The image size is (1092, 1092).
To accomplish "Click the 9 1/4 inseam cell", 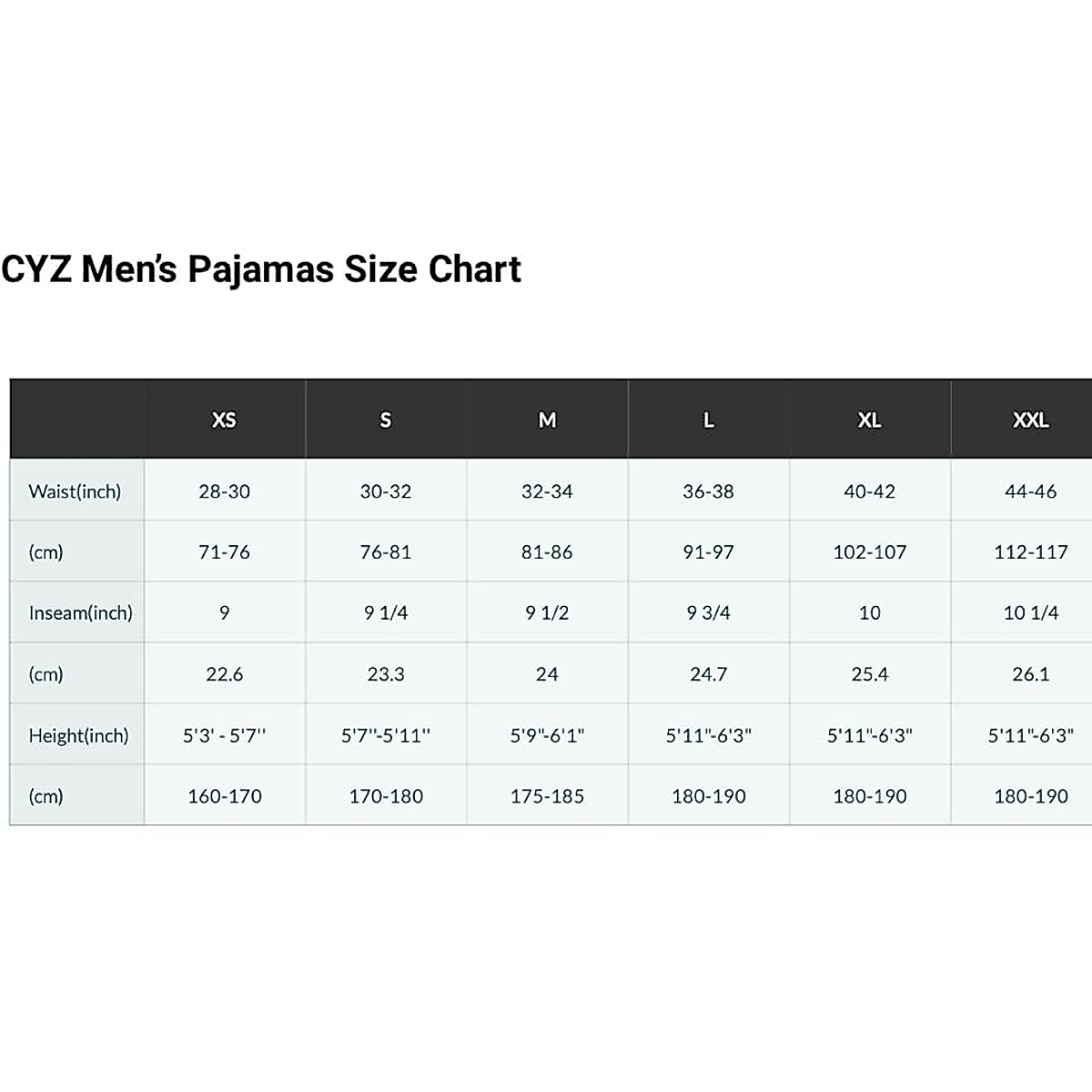I will point(386,612).
